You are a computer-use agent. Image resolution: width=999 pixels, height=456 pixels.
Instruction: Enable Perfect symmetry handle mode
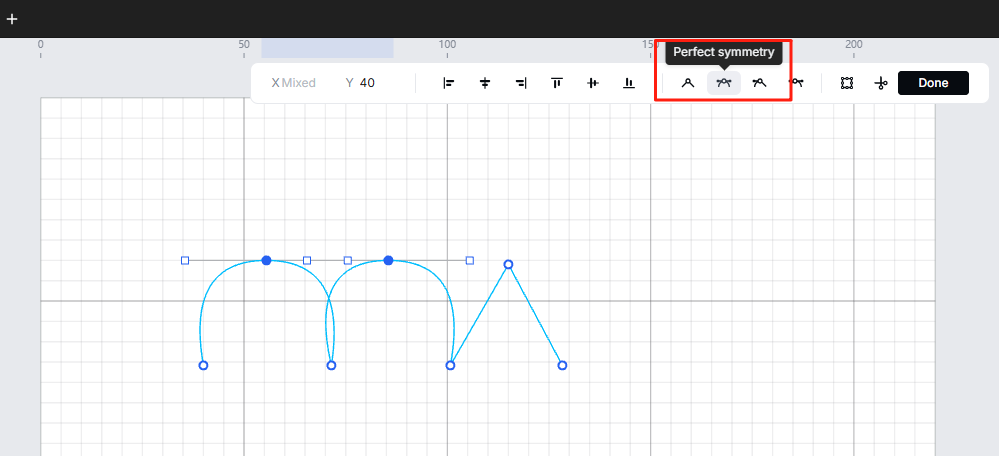coord(724,83)
